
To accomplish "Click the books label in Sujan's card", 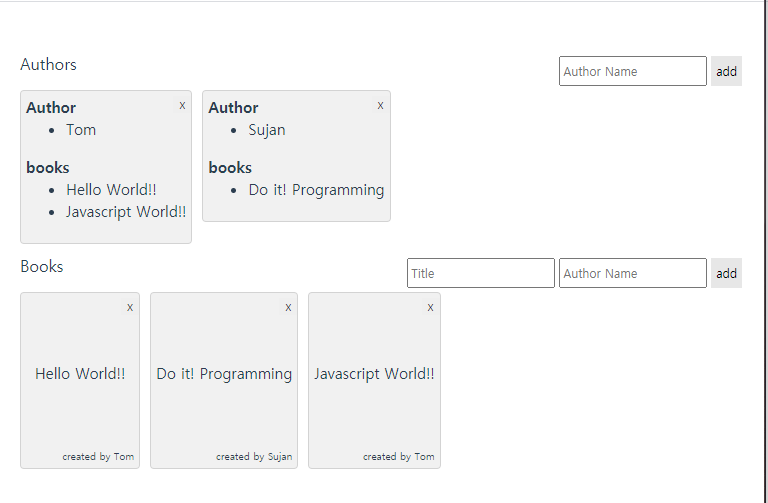I will click(230, 168).
